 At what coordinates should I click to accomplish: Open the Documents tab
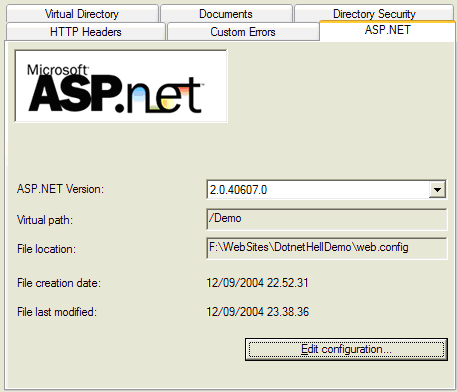tap(226, 14)
